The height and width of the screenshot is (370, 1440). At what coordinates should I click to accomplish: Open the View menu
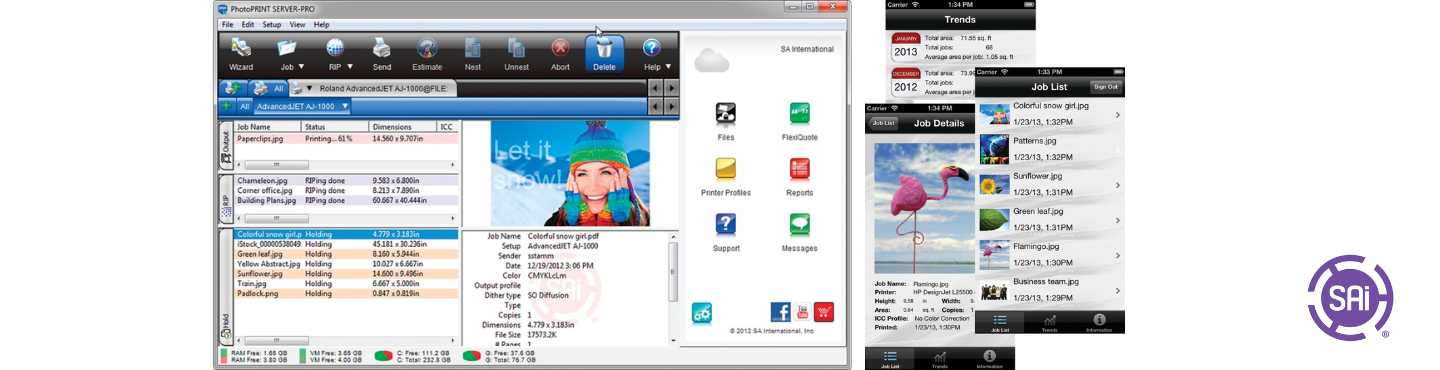298,24
